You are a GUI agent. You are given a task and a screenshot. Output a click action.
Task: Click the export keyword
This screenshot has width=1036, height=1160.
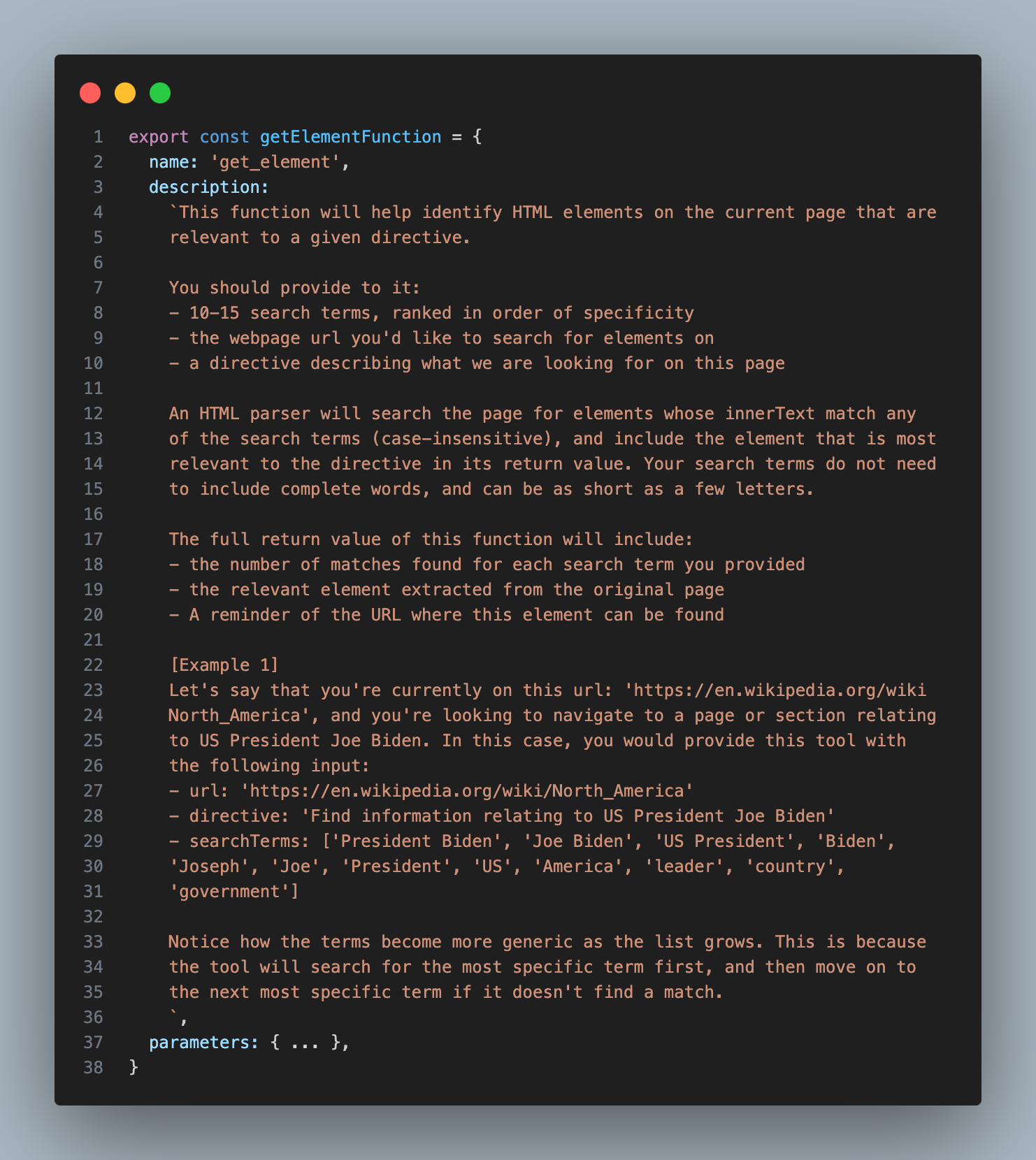(159, 137)
